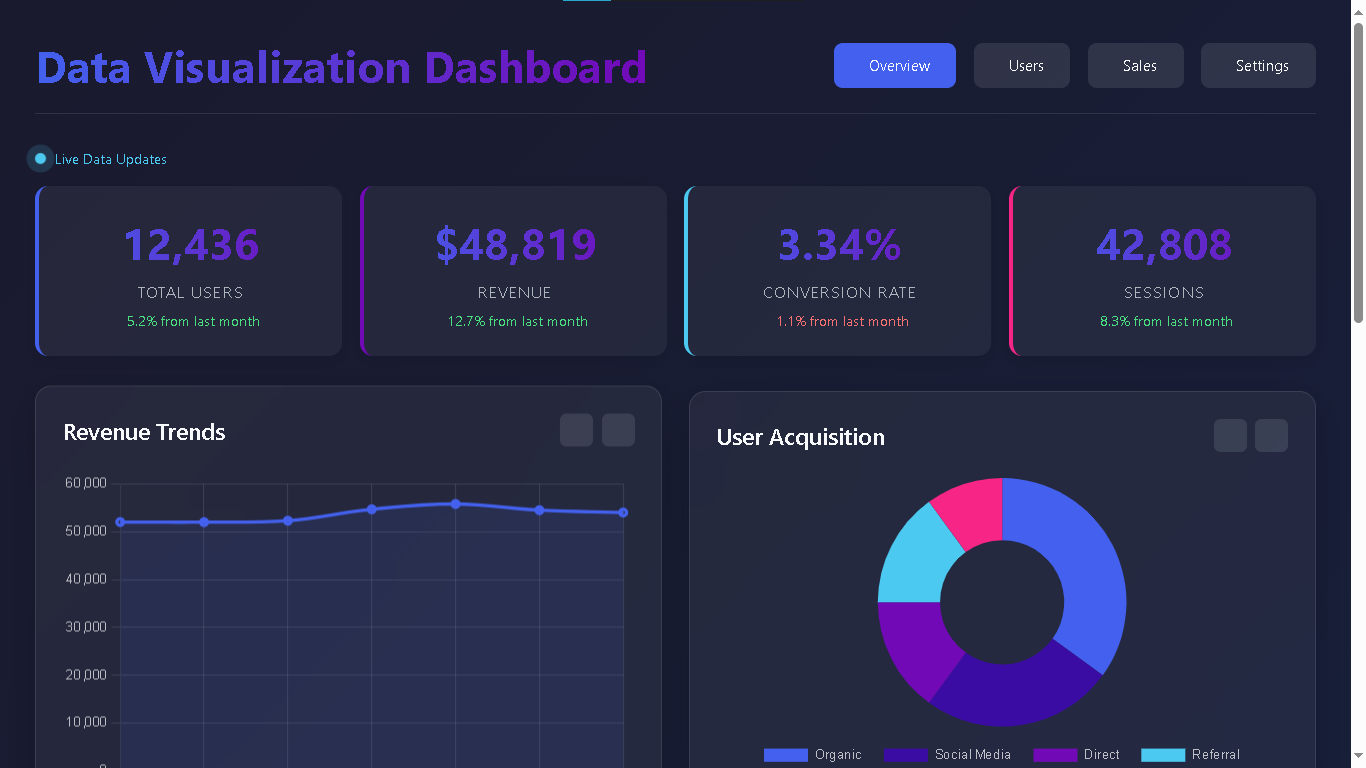Click the right blank button in User Acquisition header
Image resolution: width=1366 pixels, height=768 pixels.
pyautogui.click(x=1271, y=435)
